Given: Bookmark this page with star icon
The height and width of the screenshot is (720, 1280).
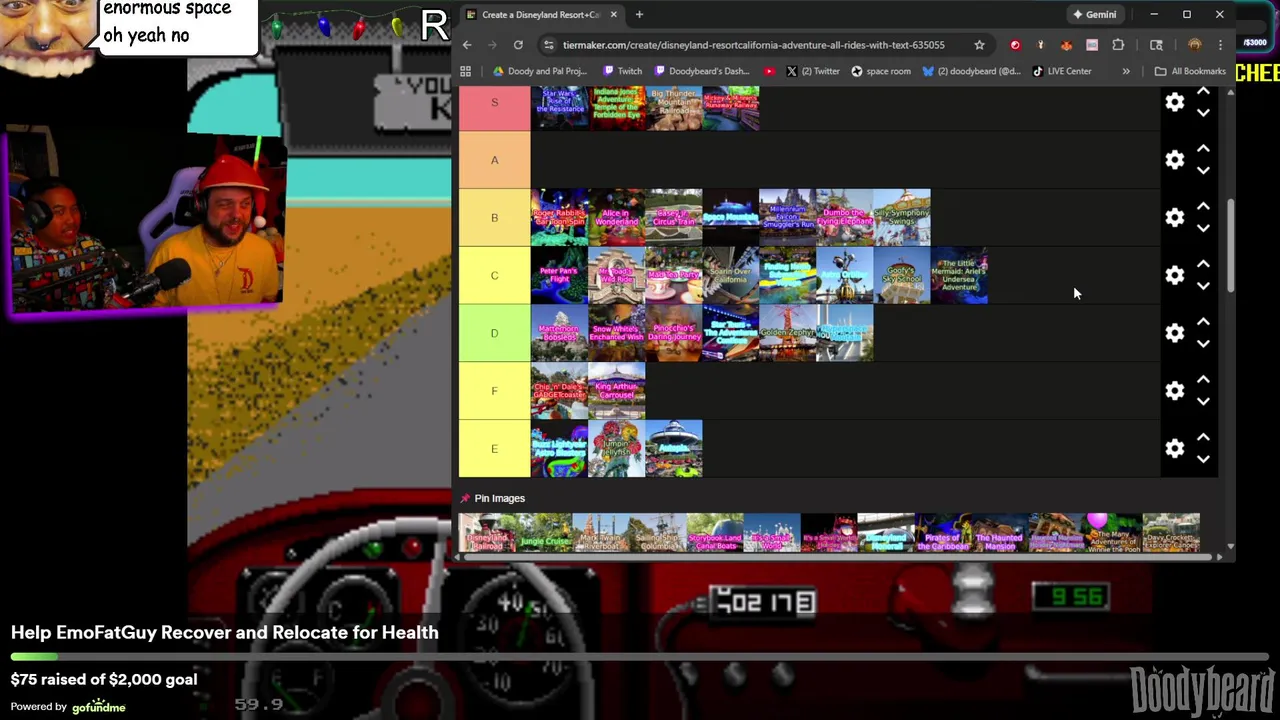Looking at the screenshot, I should [979, 45].
